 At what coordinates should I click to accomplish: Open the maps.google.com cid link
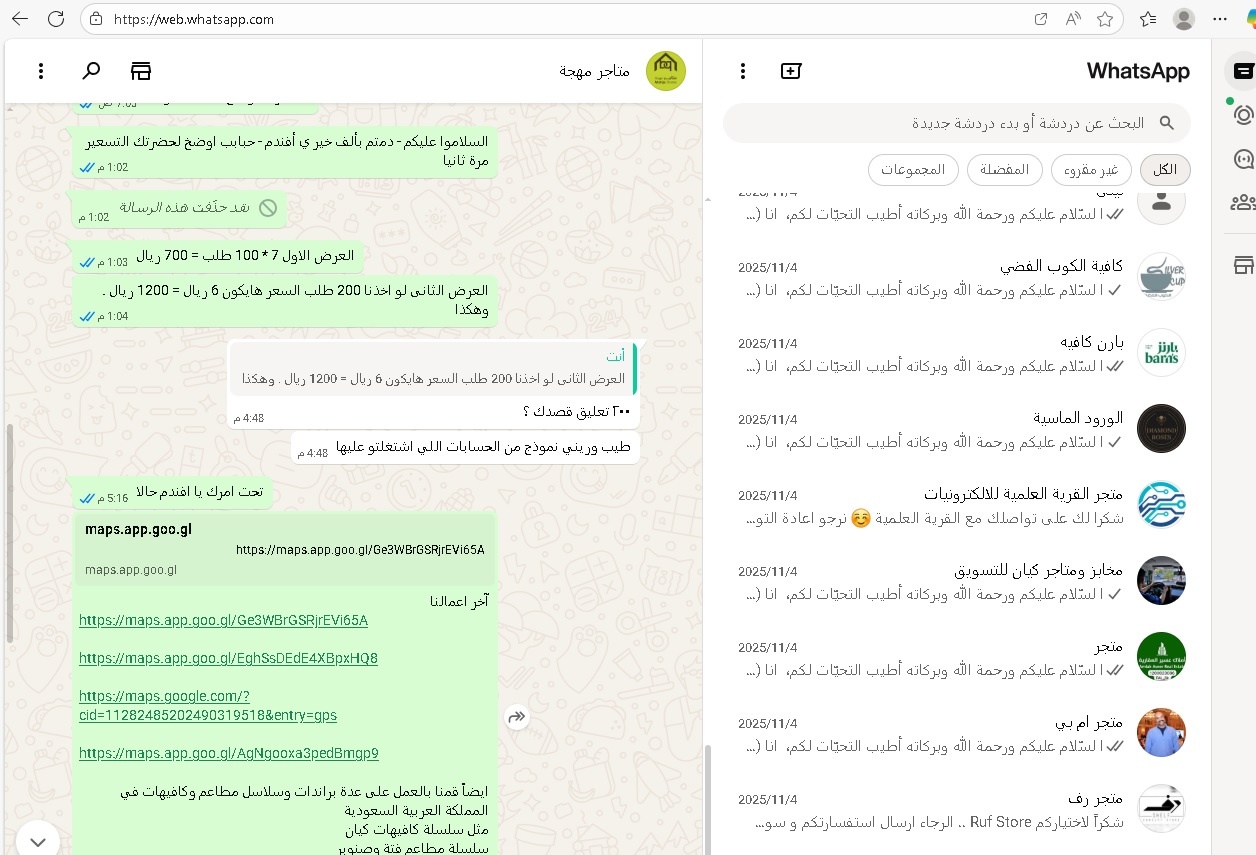tap(208, 707)
